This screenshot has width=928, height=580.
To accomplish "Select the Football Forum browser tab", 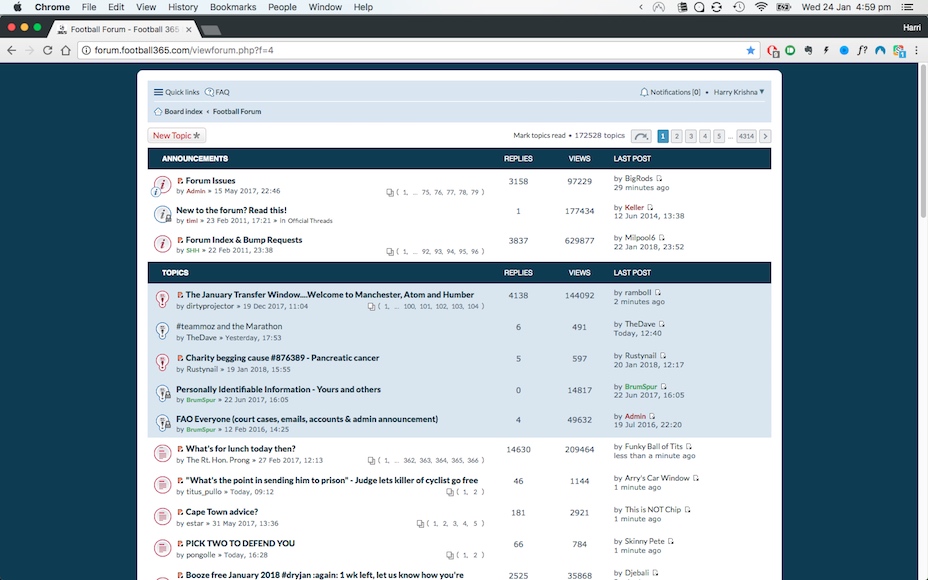I will (x=124, y=29).
